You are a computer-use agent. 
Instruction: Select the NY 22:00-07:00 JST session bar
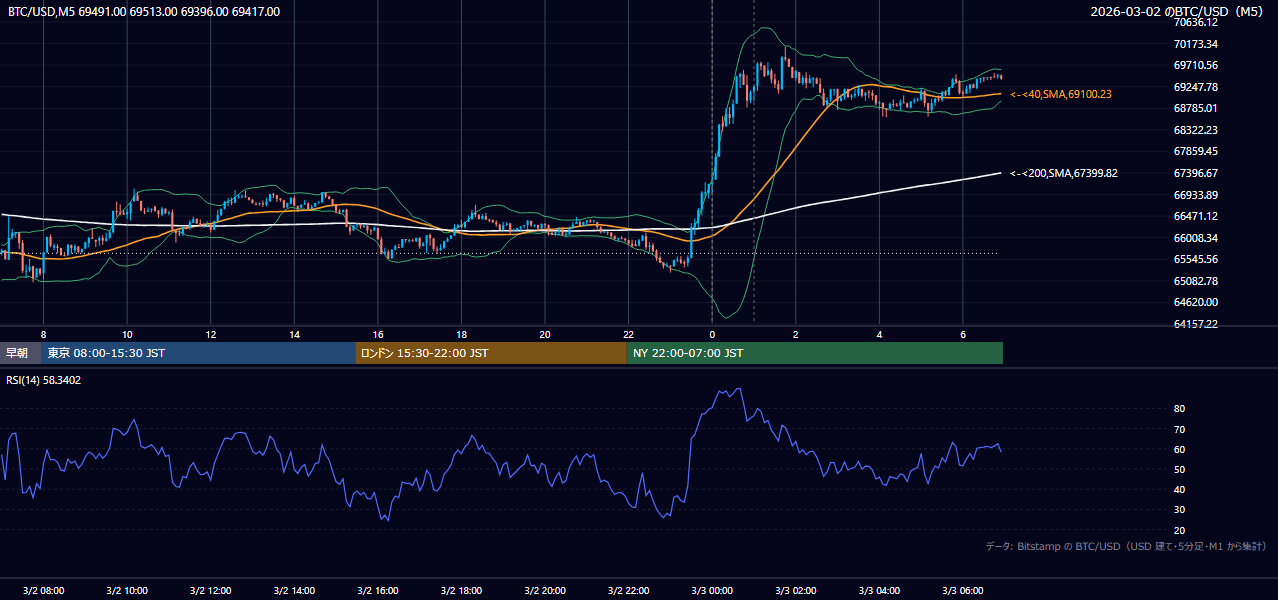(815, 353)
